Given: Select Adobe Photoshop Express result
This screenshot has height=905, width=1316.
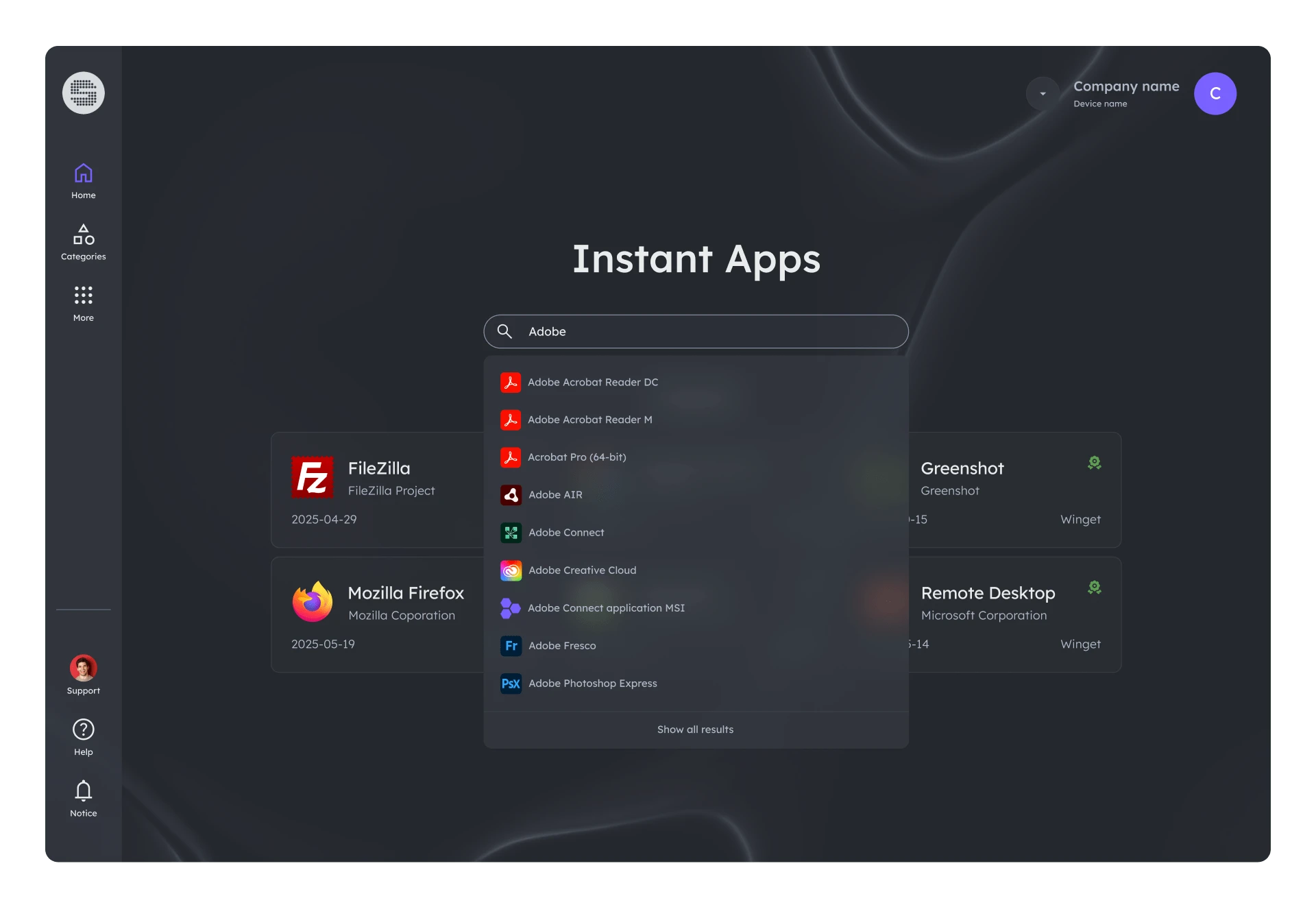Looking at the screenshot, I should [696, 684].
